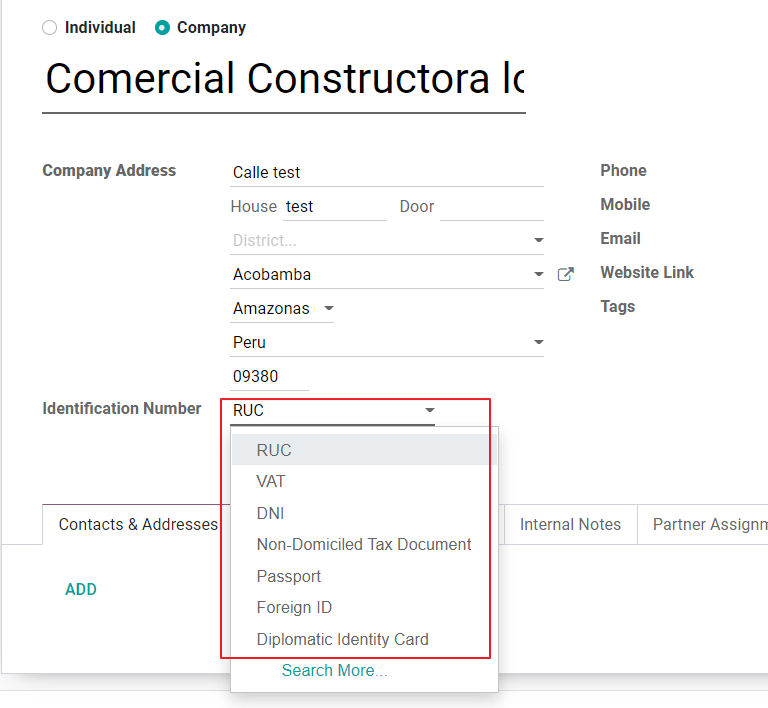Open the Acobamba city dropdown arrow
The width and height of the screenshot is (768, 708).
click(x=538, y=274)
